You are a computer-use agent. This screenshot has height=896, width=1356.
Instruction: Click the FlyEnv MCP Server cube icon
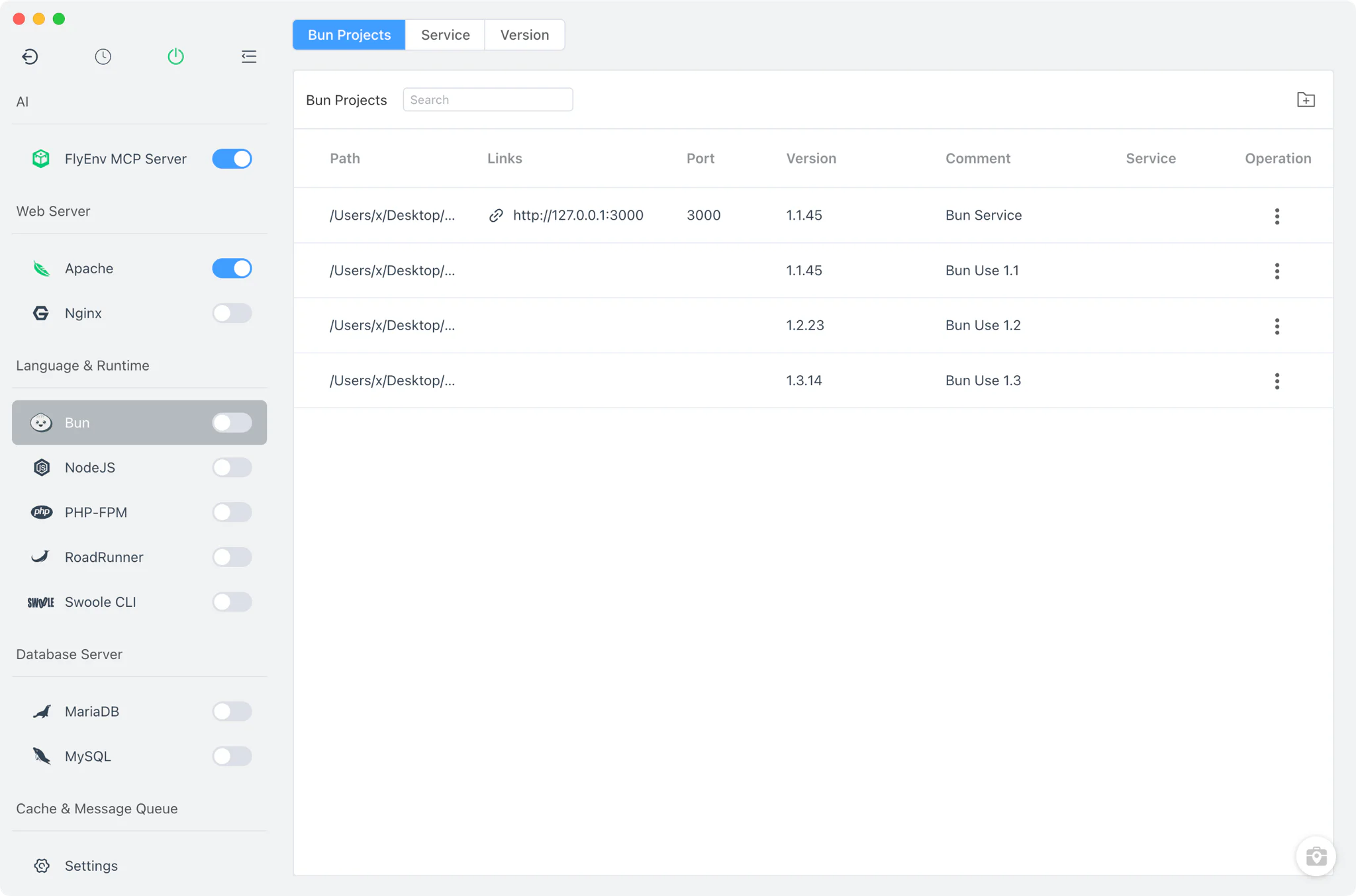pyautogui.click(x=41, y=159)
